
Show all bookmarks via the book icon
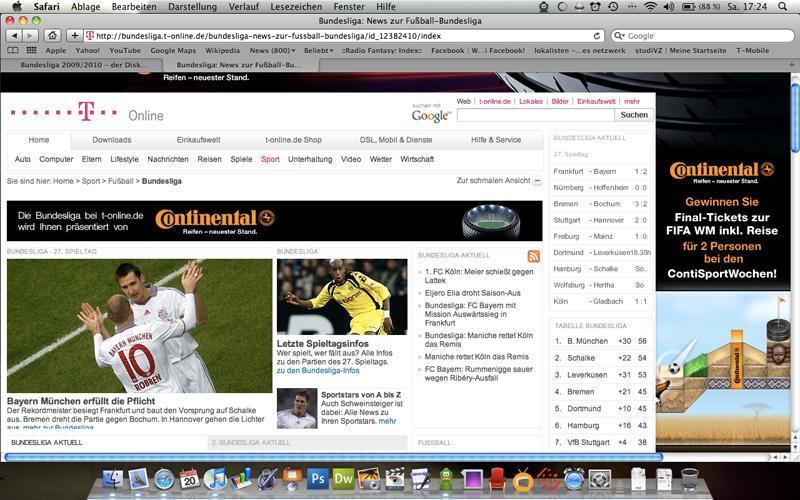(x=13, y=51)
